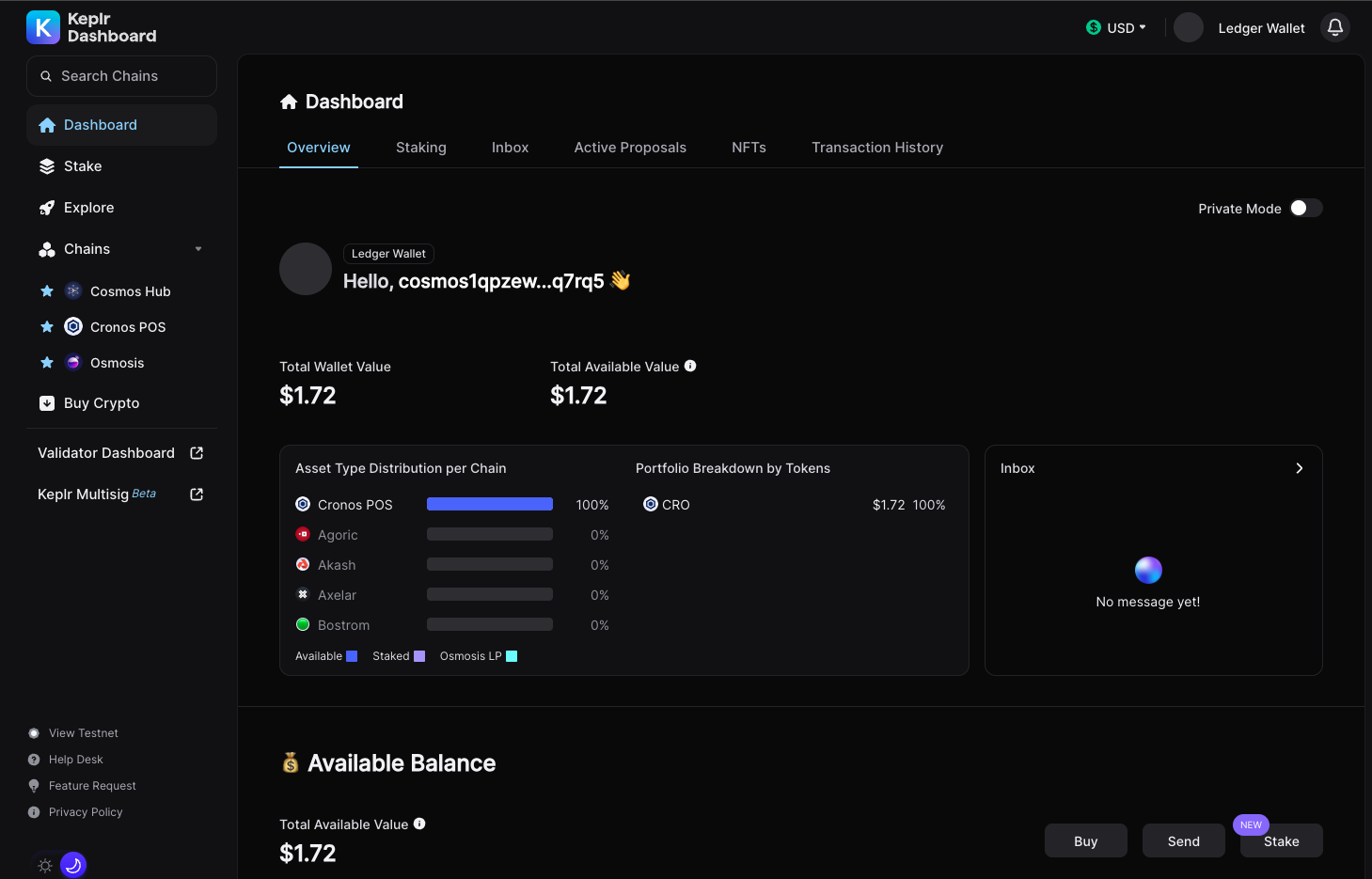Image resolution: width=1372 pixels, height=879 pixels.
Task: Open Keplr Multisig external link icon
Action: [x=197, y=494]
